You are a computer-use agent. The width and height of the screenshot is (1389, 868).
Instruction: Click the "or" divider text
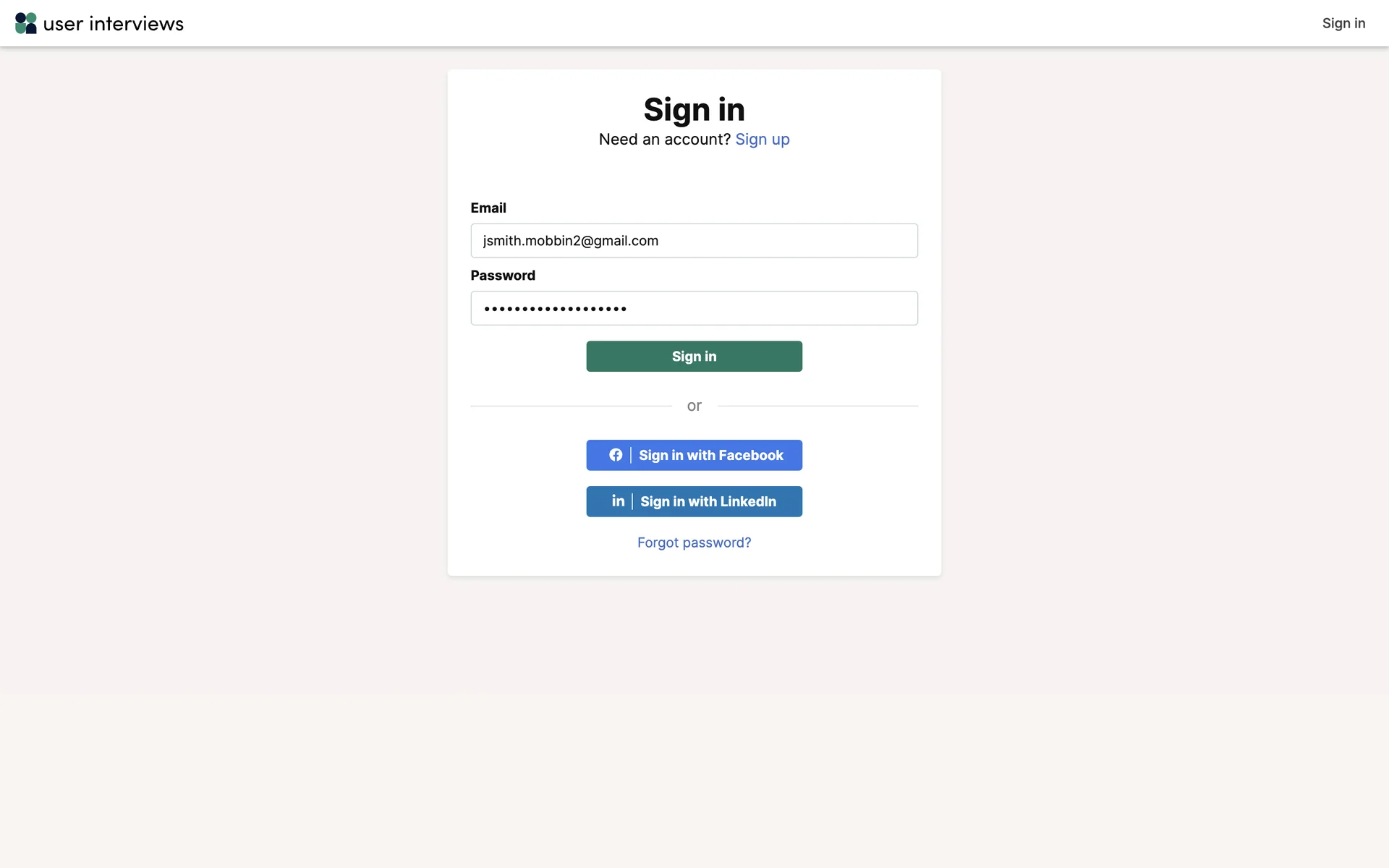click(x=694, y=406)
